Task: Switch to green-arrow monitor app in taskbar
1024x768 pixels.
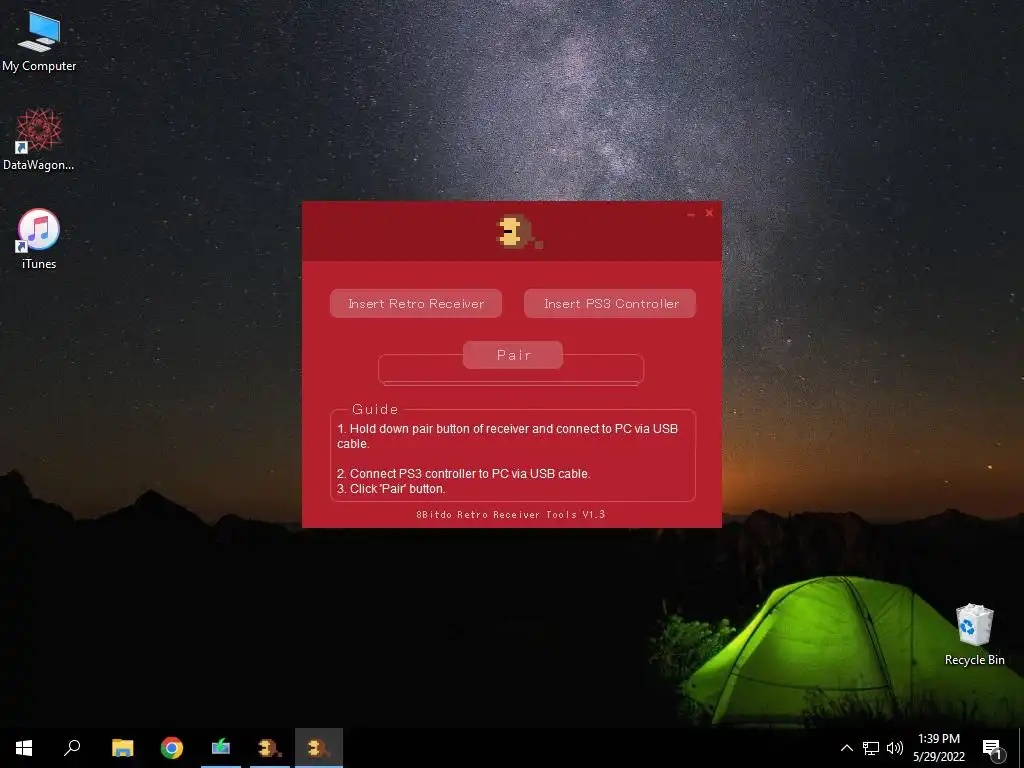Action: (x=221, y=748)
